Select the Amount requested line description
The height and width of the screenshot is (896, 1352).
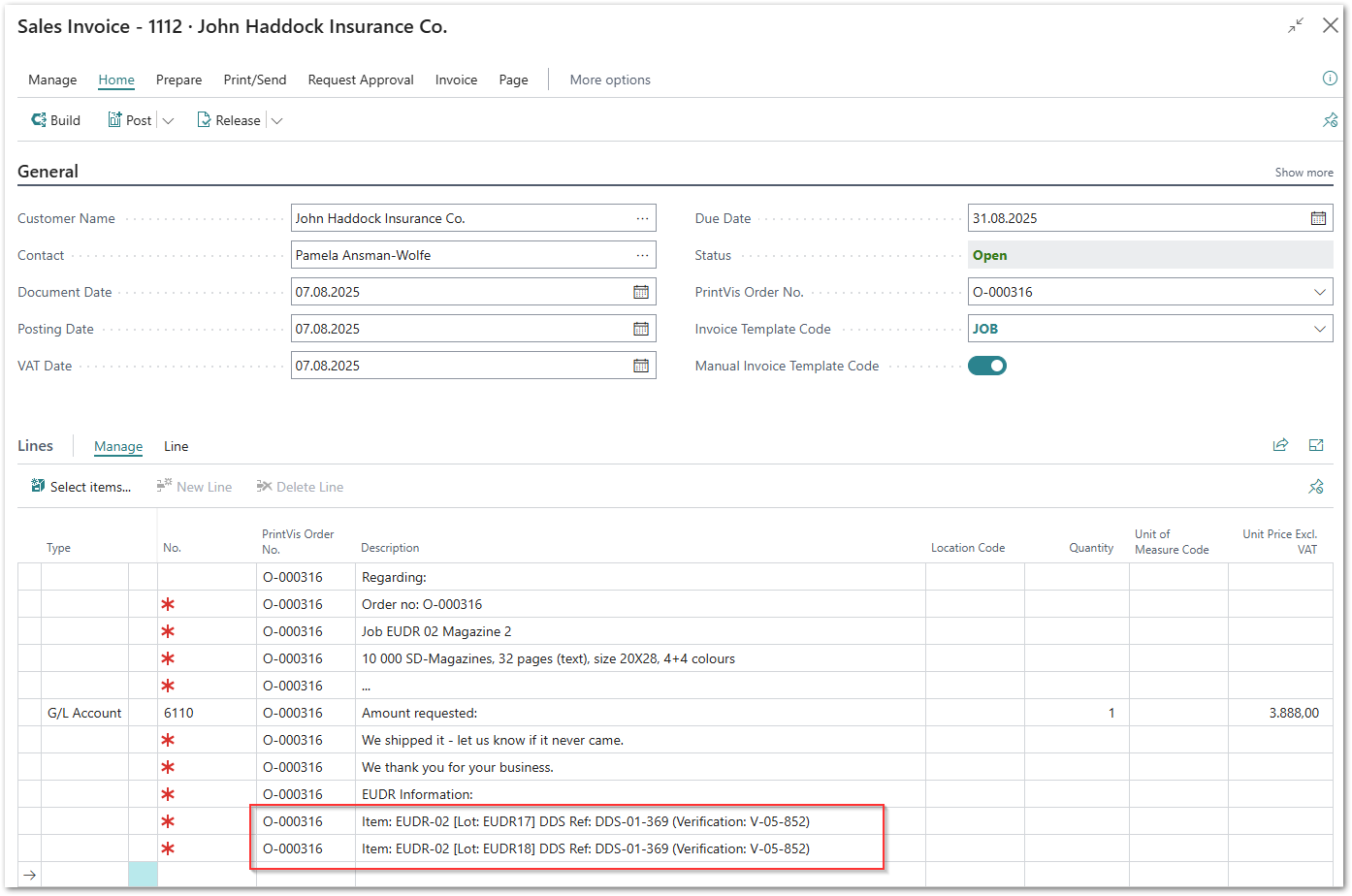click(x=420, y=713)
